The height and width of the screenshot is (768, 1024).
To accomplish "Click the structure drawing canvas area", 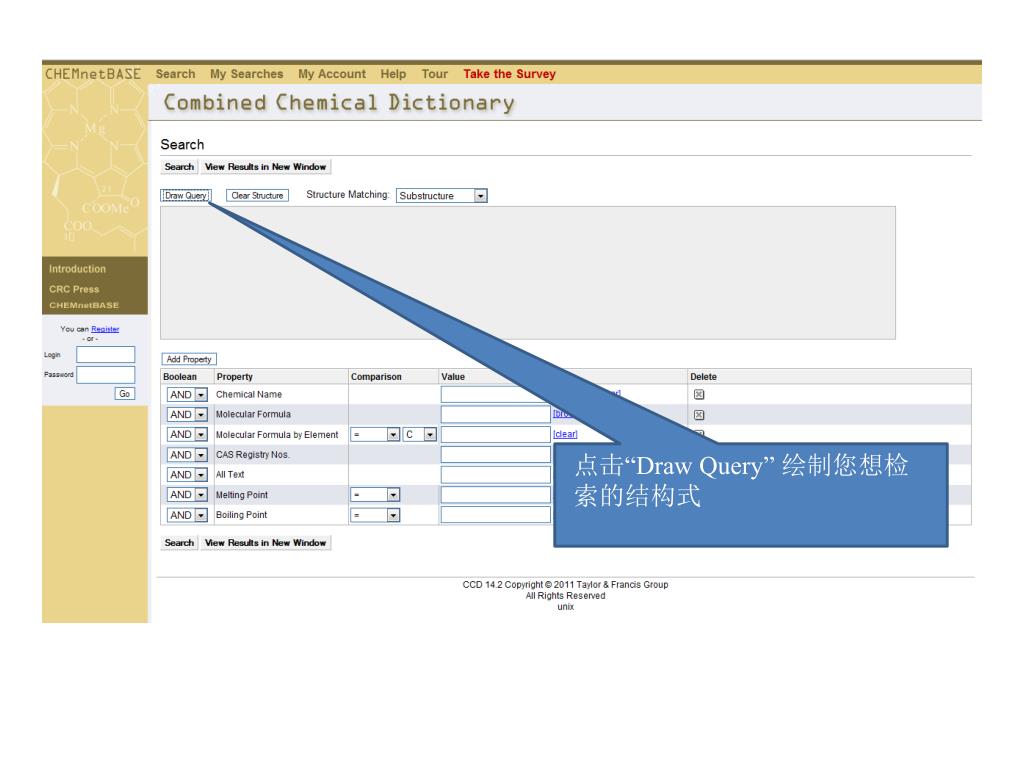I will pos(528,273).
